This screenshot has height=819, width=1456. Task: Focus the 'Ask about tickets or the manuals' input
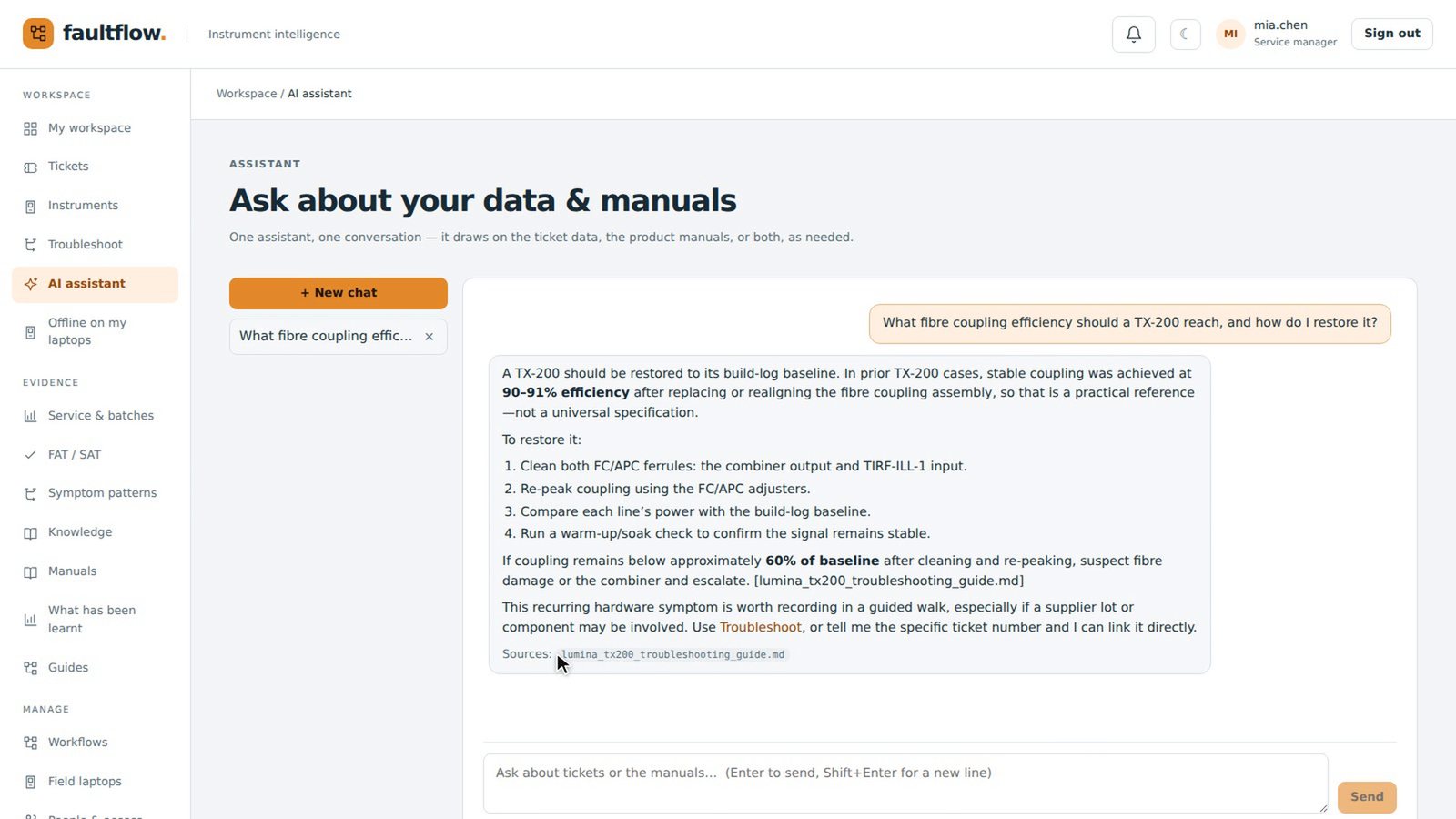click(x=905, y=784)
